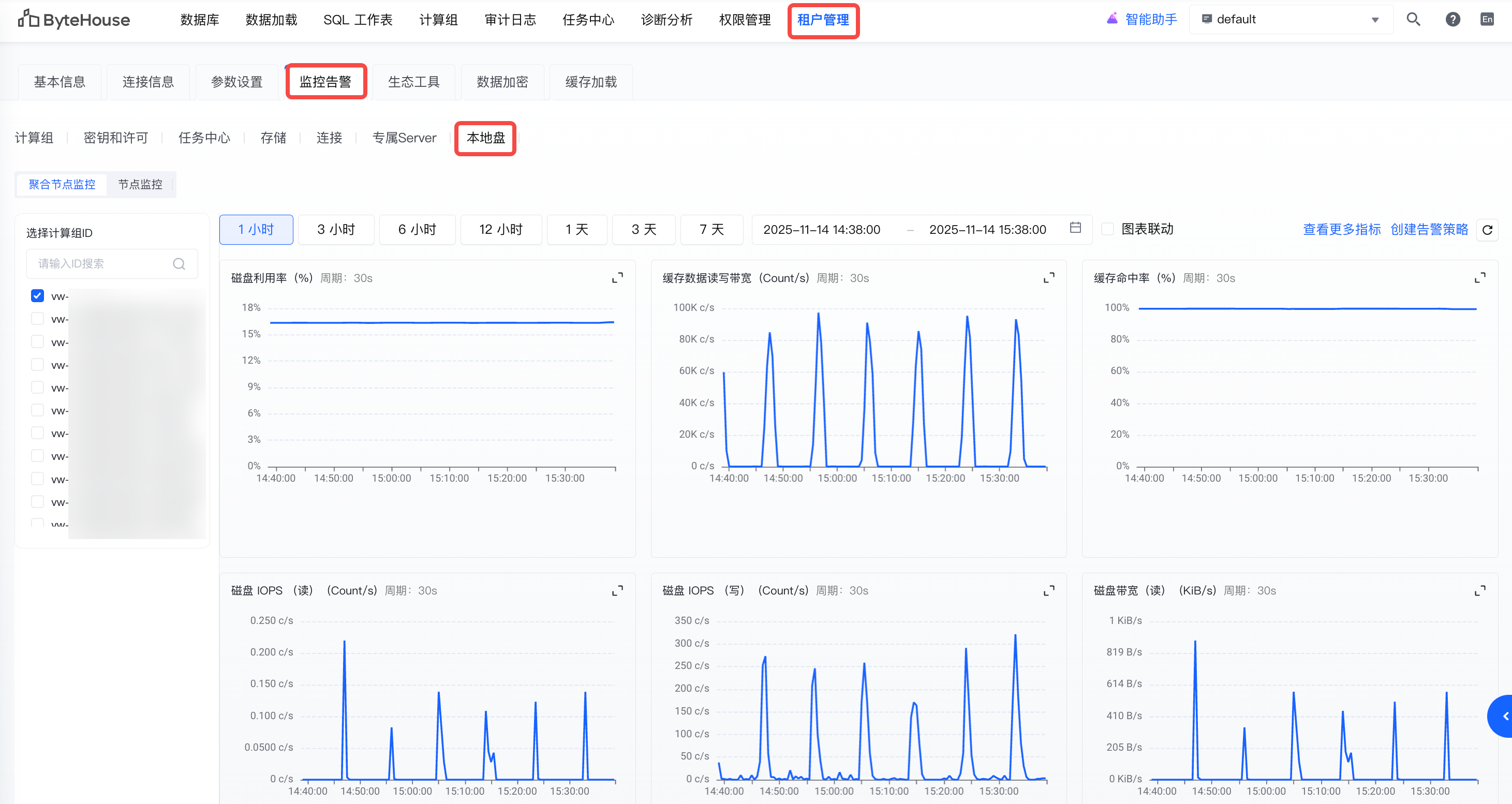Open the default tenant dropdown
The image size is (1512, 804).
click(1290, 19)
